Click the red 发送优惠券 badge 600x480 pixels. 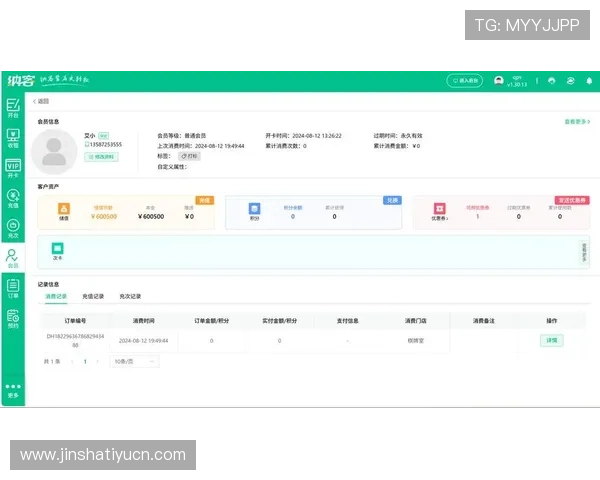[572, 200]
